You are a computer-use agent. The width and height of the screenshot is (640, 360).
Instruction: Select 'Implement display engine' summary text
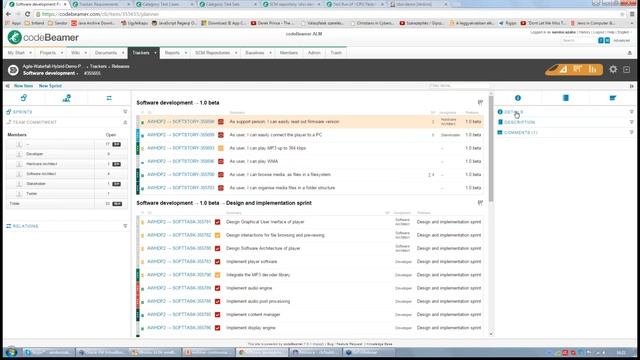point(251,328)
